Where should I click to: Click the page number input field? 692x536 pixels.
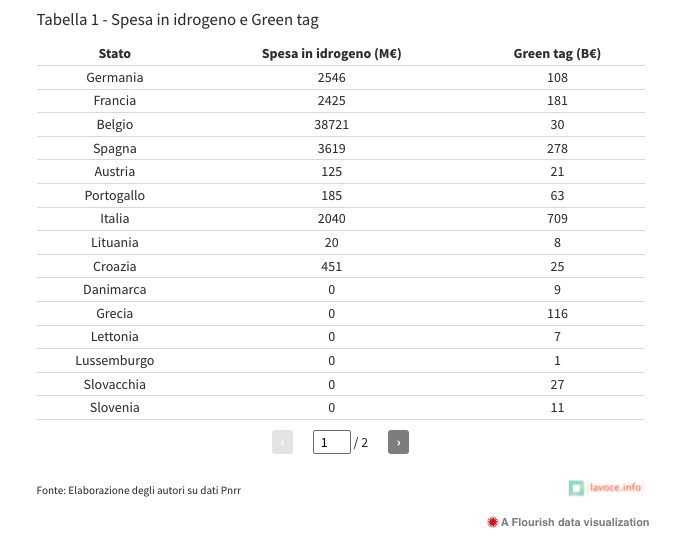[331, 442]
